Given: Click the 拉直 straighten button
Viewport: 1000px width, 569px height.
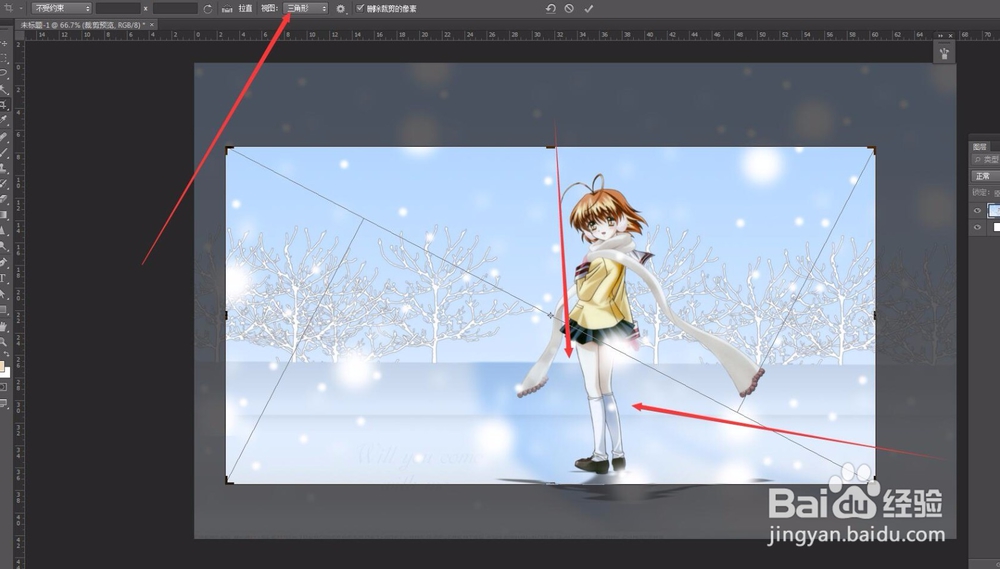Looking at the screenshot, I should click(x=246, y=9).
